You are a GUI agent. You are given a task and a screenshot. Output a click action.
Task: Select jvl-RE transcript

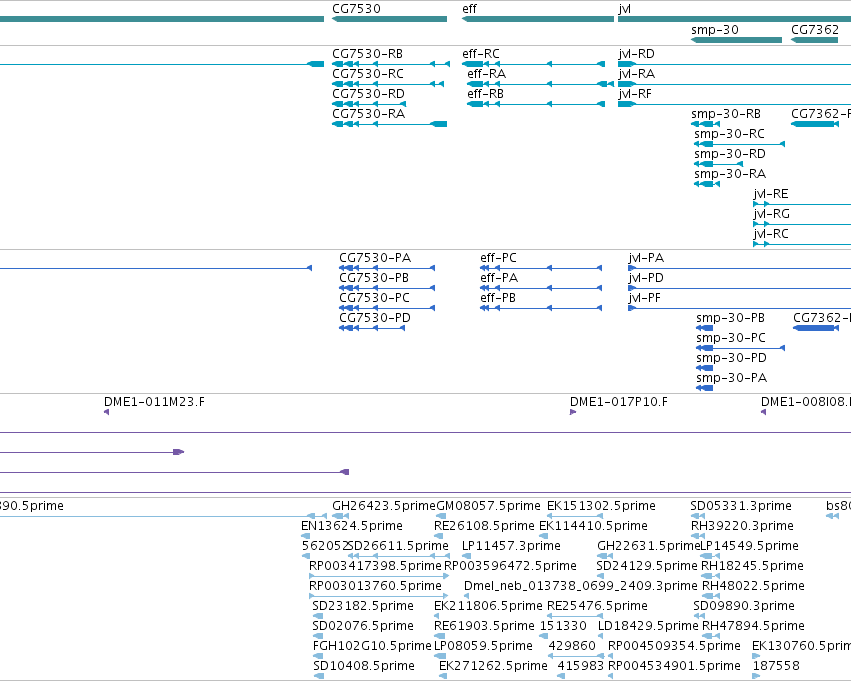click(802, 205)
